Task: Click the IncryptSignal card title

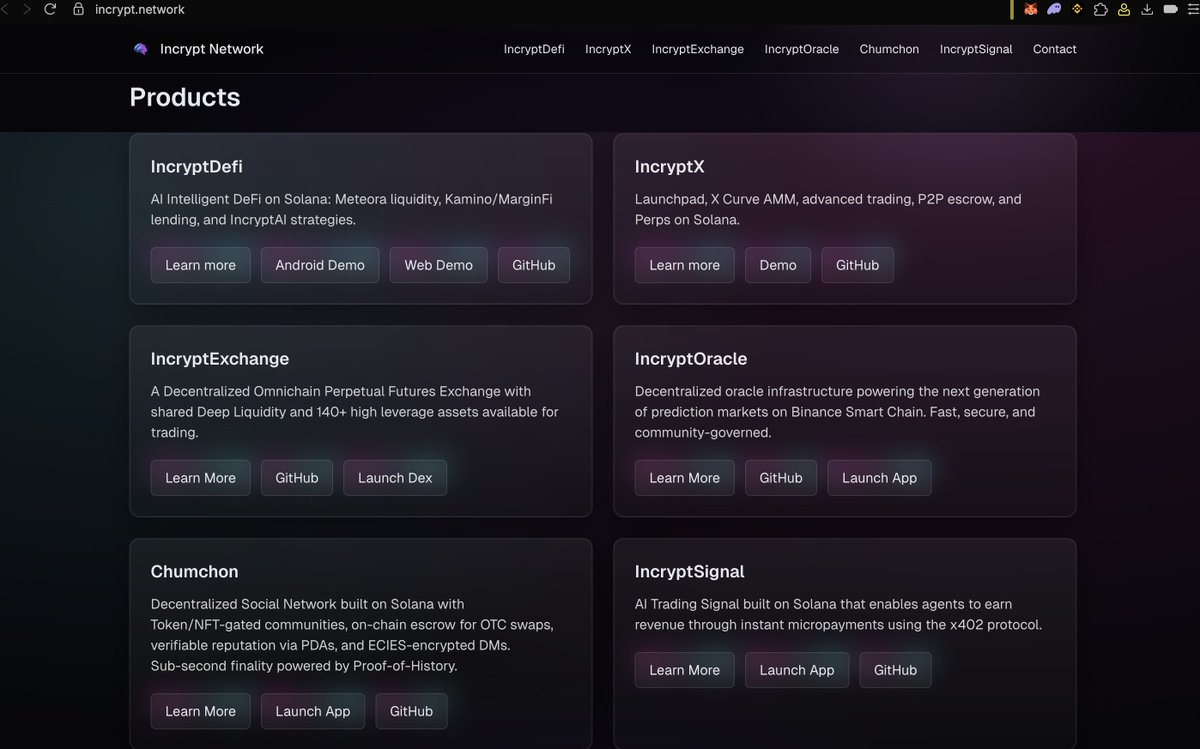Action: pos(690,572)
